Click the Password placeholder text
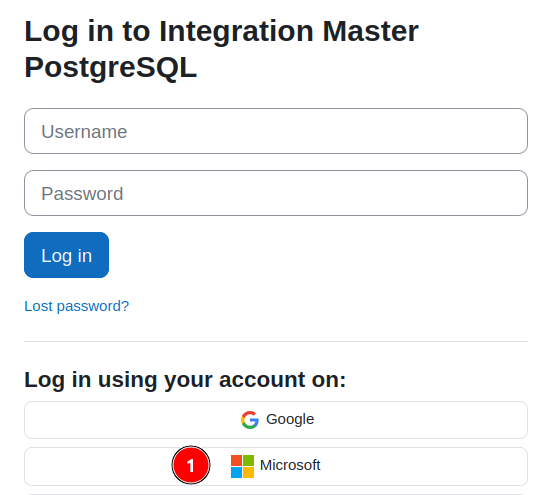The width and height of the screenshot is (554, 495). (82, 194)
